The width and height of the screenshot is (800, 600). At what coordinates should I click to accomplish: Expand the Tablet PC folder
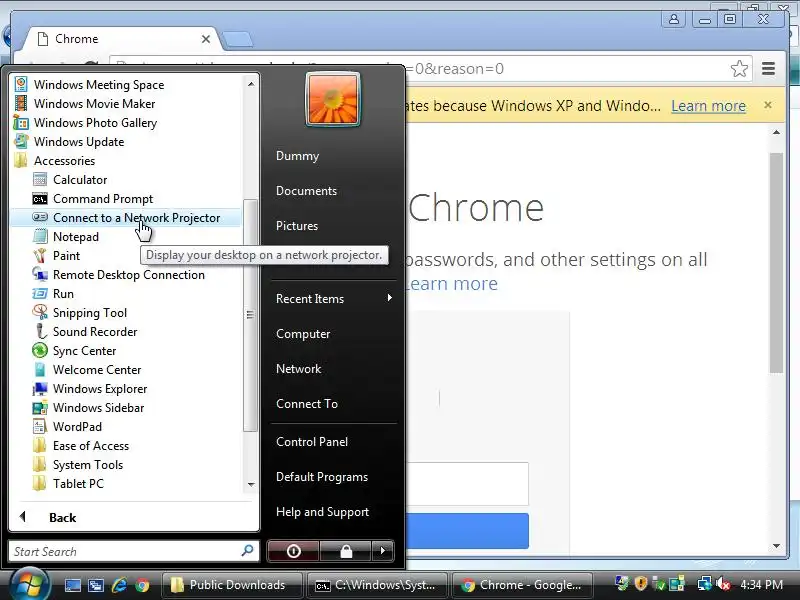click(x=78, y=484)
